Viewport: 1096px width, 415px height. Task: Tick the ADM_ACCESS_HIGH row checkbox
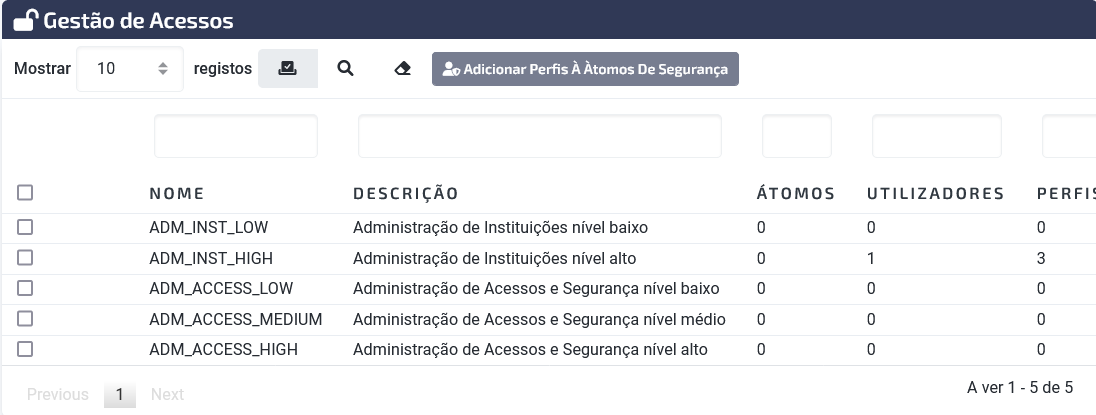coord(25,349)
